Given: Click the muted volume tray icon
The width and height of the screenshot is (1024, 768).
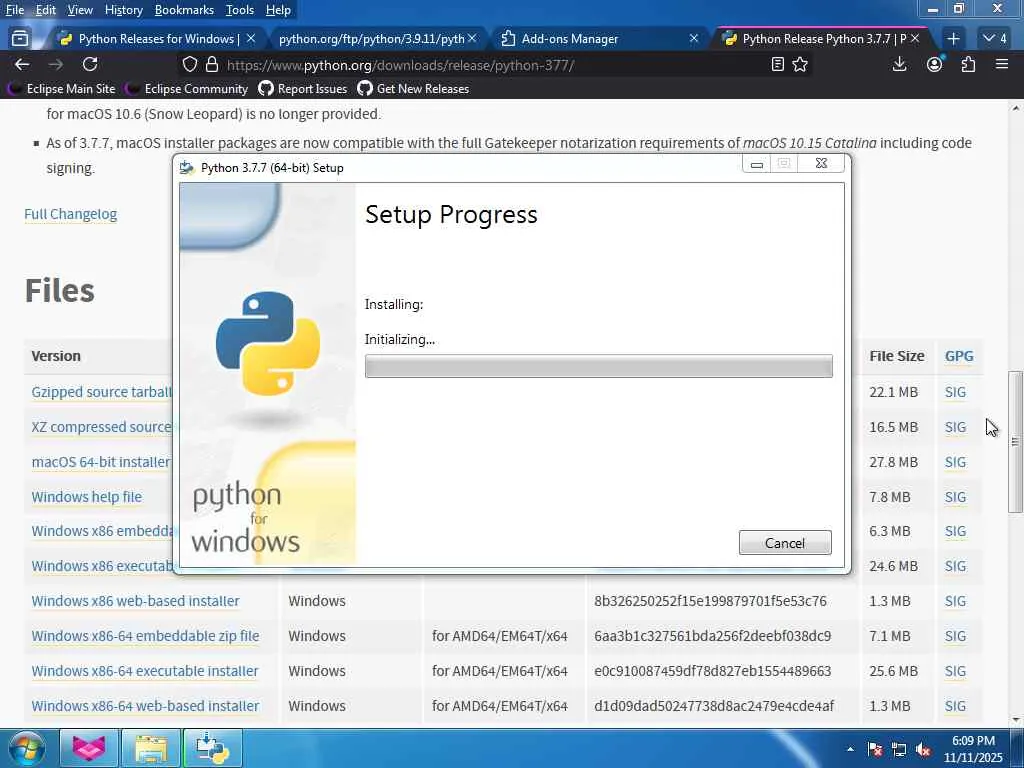Looking at the screenshot, I should (923, 750).
